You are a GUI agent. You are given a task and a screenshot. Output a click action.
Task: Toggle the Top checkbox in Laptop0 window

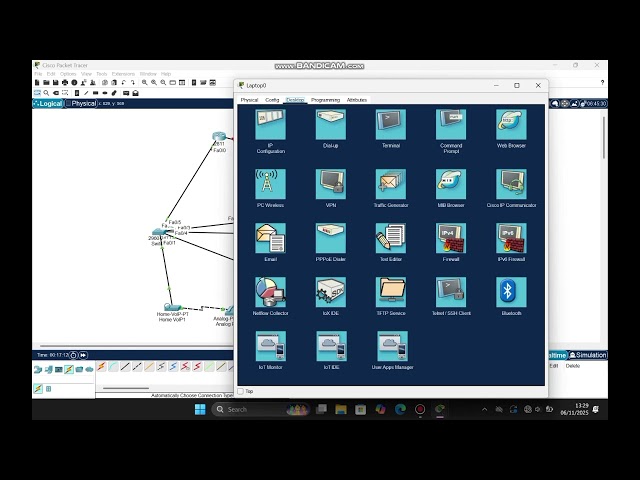[241, 391]
